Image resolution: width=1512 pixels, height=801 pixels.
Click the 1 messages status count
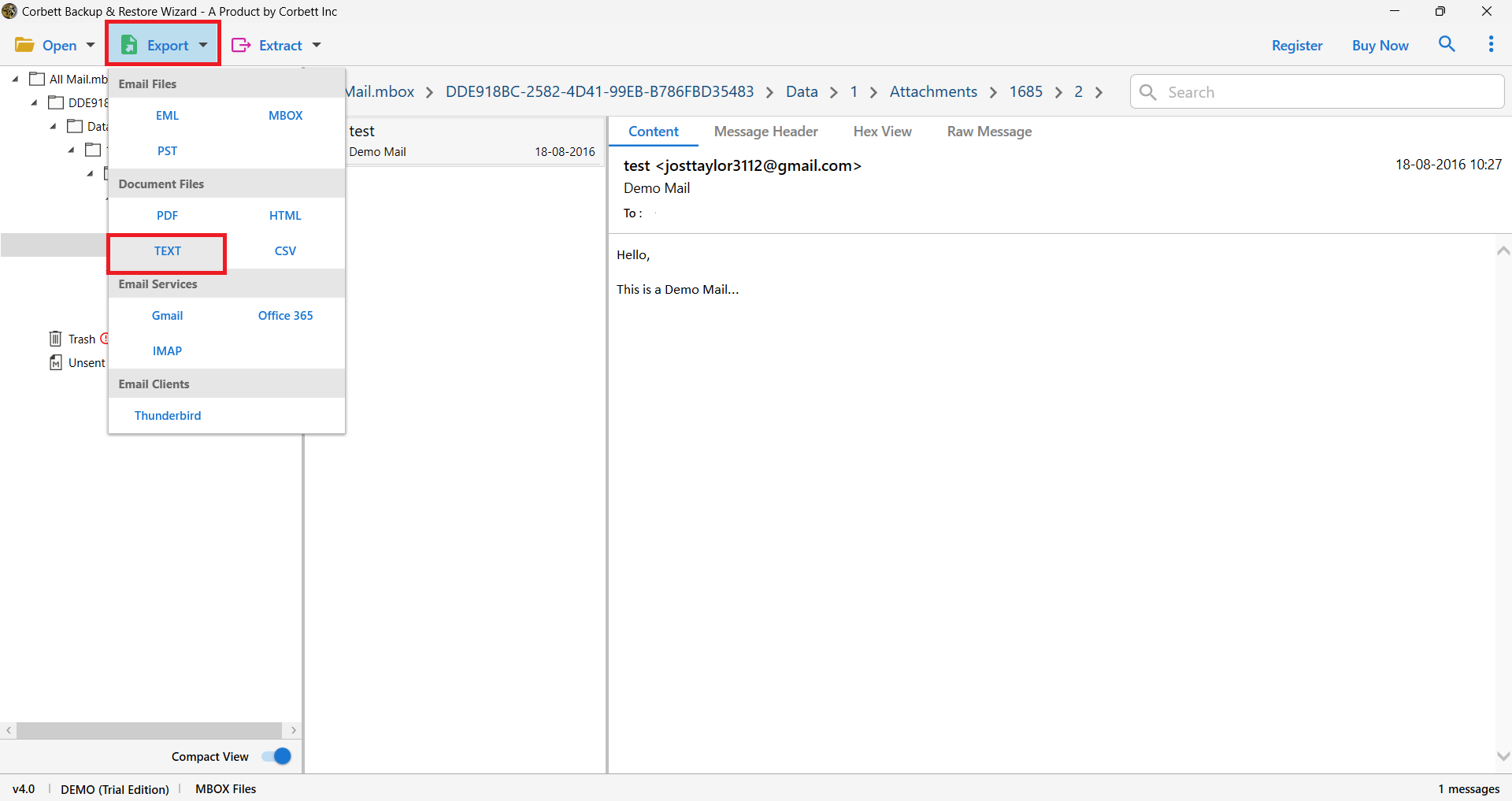1469,788
